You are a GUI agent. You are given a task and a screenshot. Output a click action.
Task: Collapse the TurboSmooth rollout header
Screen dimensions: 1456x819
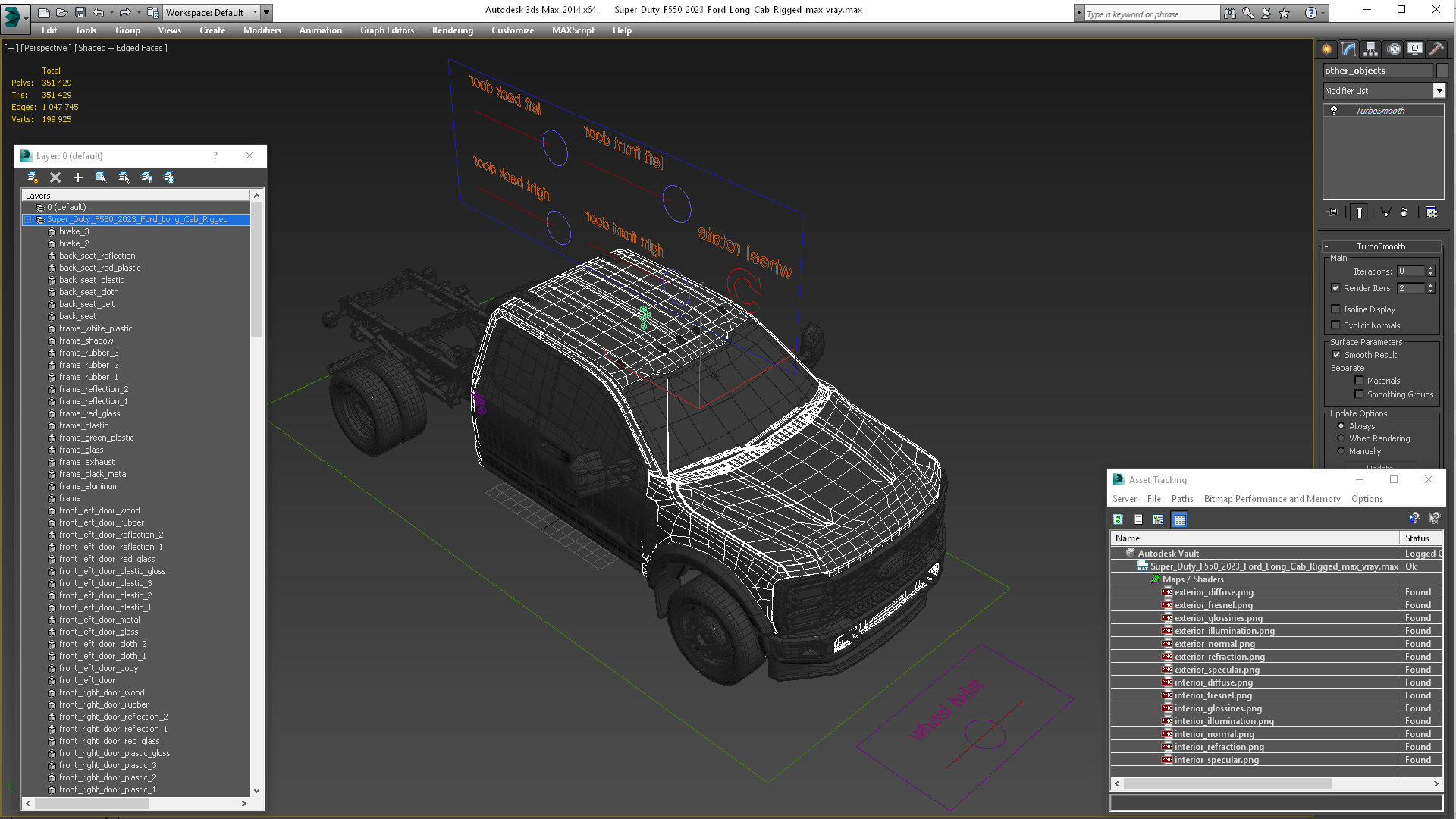1380,246
